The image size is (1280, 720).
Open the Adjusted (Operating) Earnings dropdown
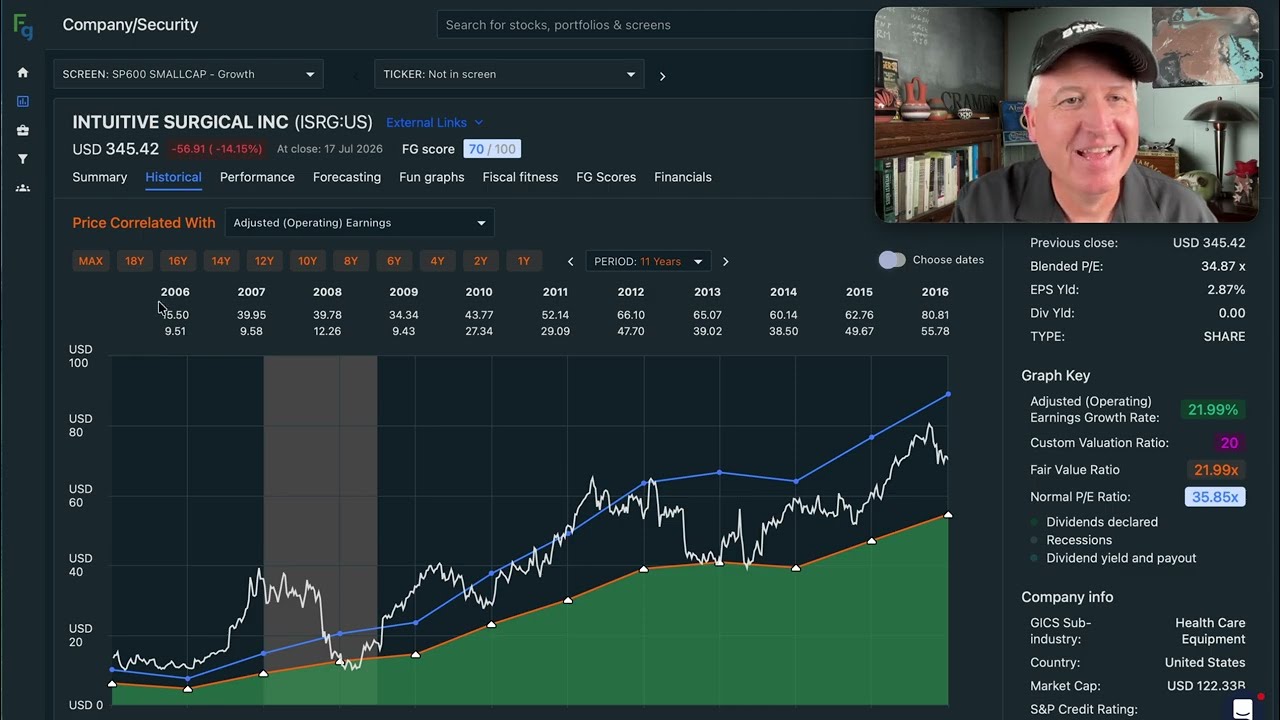point(359,223)
